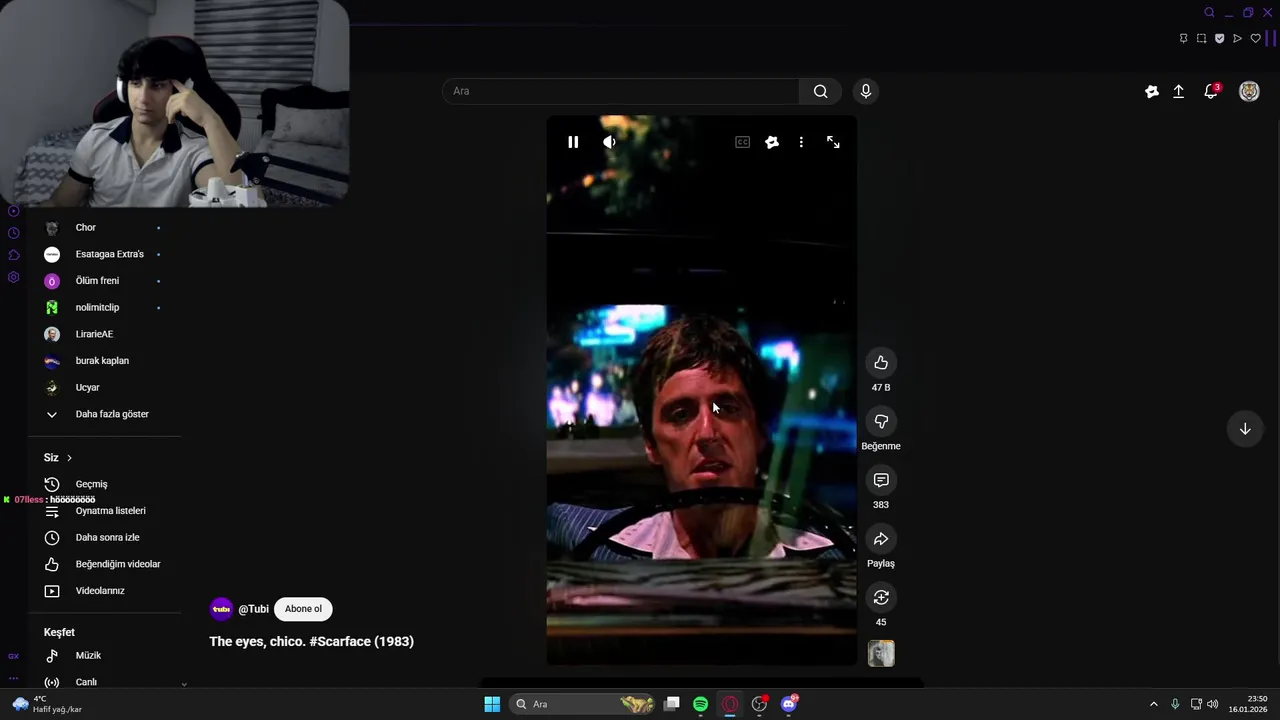Show hidden system tray icons chevron
1280x720 pixels.
pos(1153,704)
